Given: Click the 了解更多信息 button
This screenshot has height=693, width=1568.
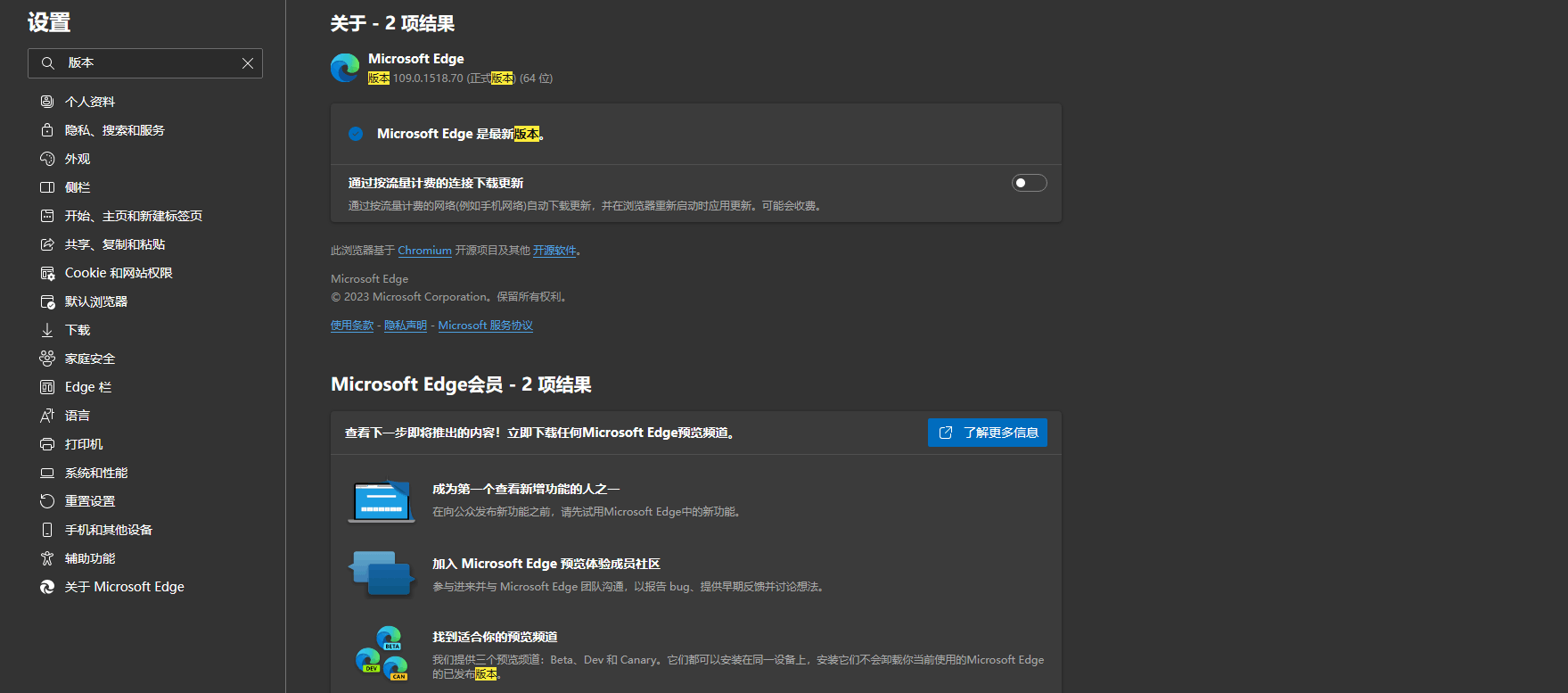Looking at the screenshot, I should tap(988, 433).
